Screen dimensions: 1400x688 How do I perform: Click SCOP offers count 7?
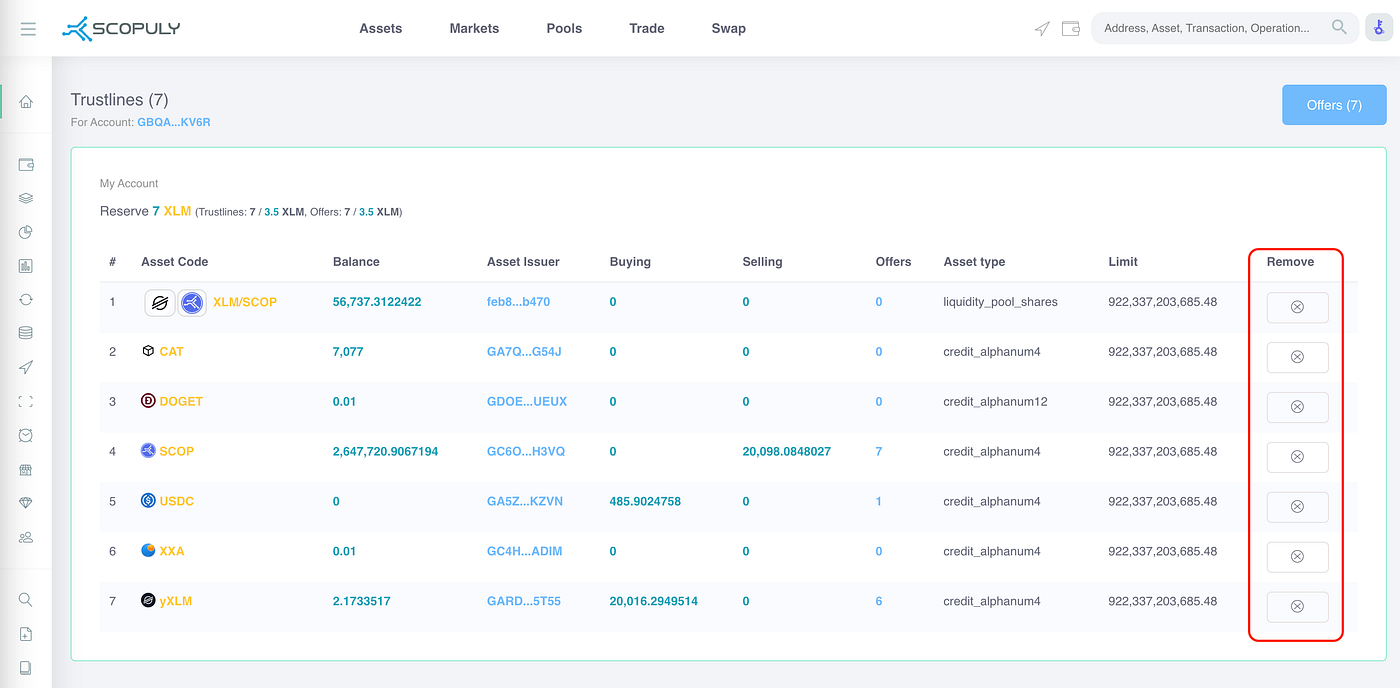[x=879, y=452]
